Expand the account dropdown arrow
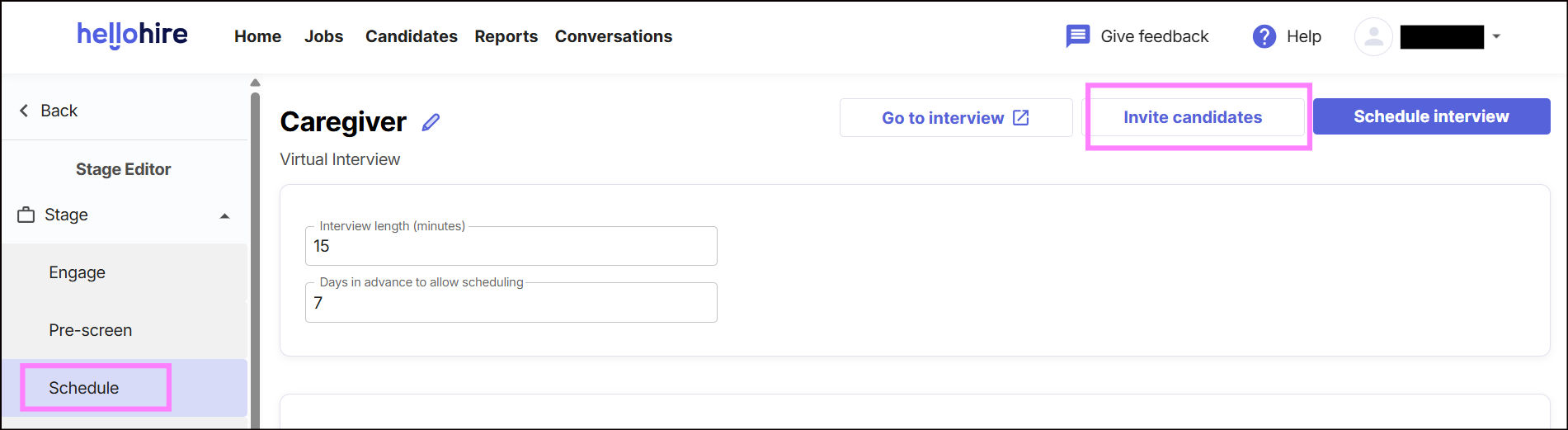This screenshot has width=1568, height=430. pyautogui.click(x=1496, y=36)
